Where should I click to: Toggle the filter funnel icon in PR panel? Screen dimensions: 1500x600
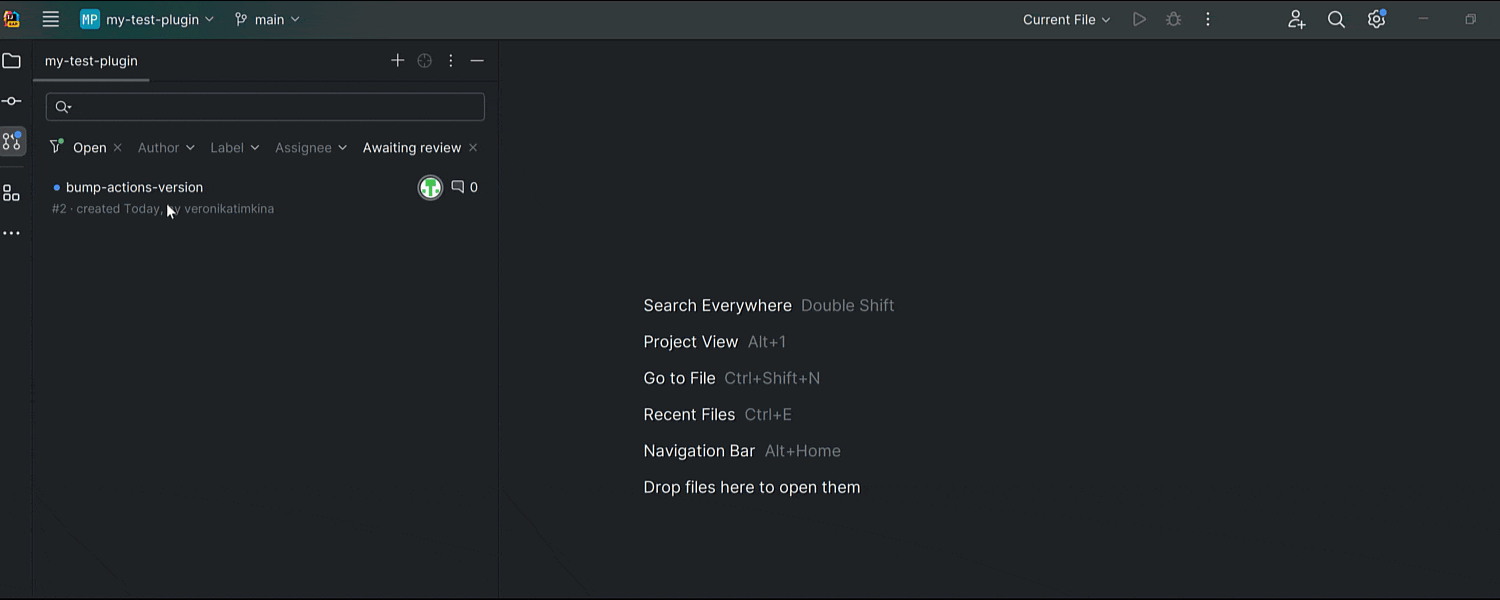pyautogui.click(x=56, y=147)
